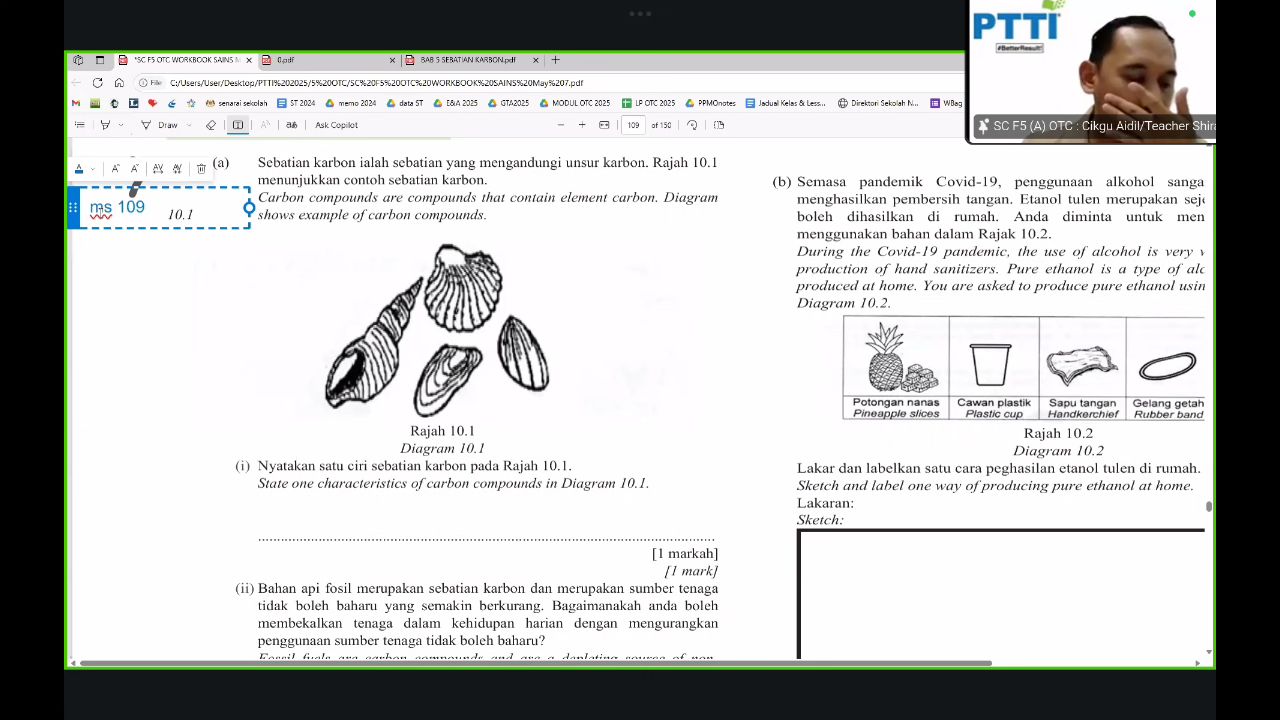
Task: Close the 0.pdf tab
Action: (x=392, y=60)
